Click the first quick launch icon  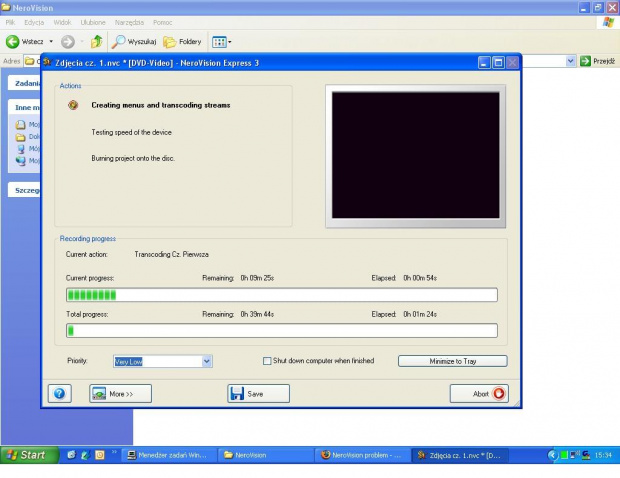coord(71,455)
